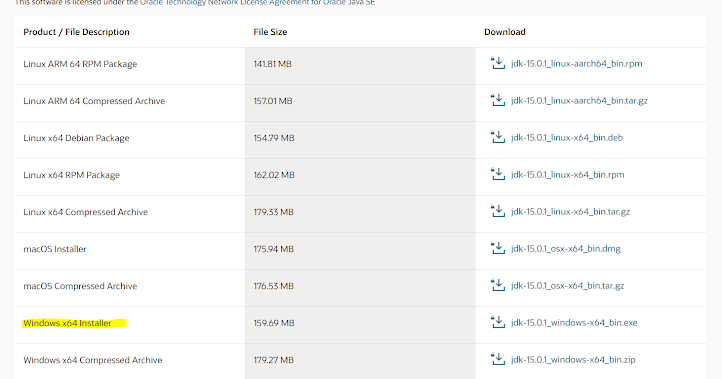The image size is (722, 379).
Task: Select the Linux x64 Debian Package label
Action: point(76,138)
